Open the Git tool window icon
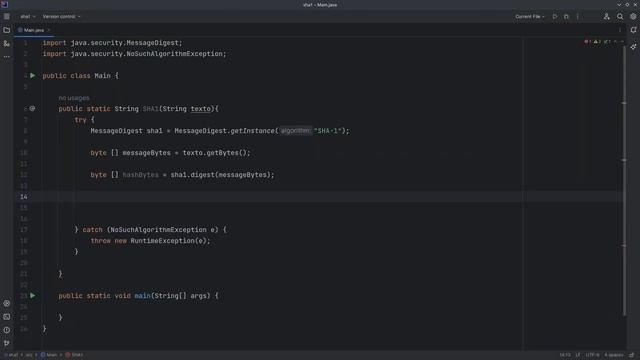640x360 pixels. click(7, 343)
